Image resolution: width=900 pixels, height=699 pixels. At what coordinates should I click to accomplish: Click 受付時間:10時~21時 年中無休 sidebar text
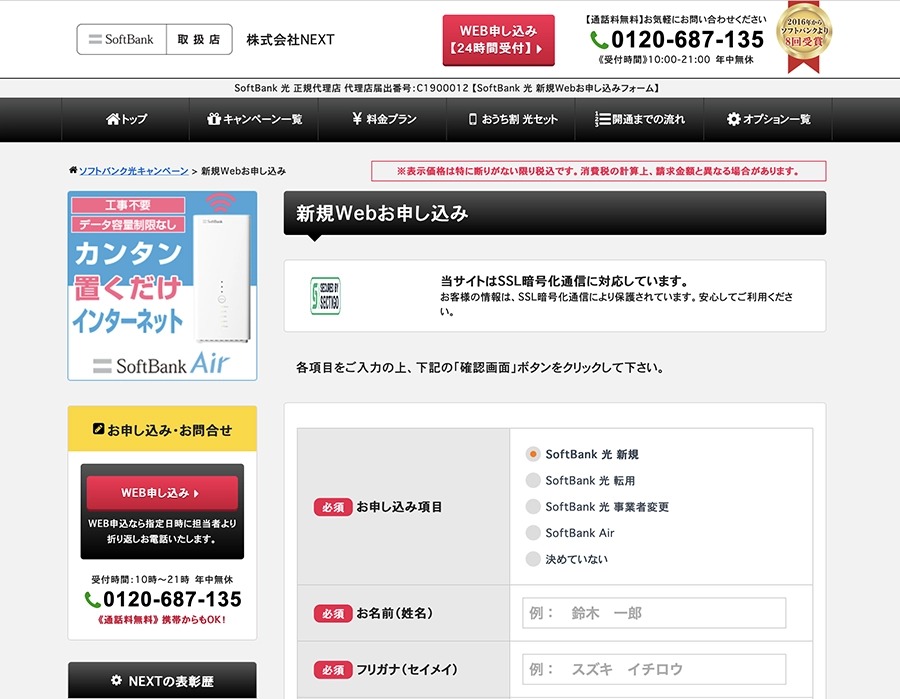click(x=162, y=580)
